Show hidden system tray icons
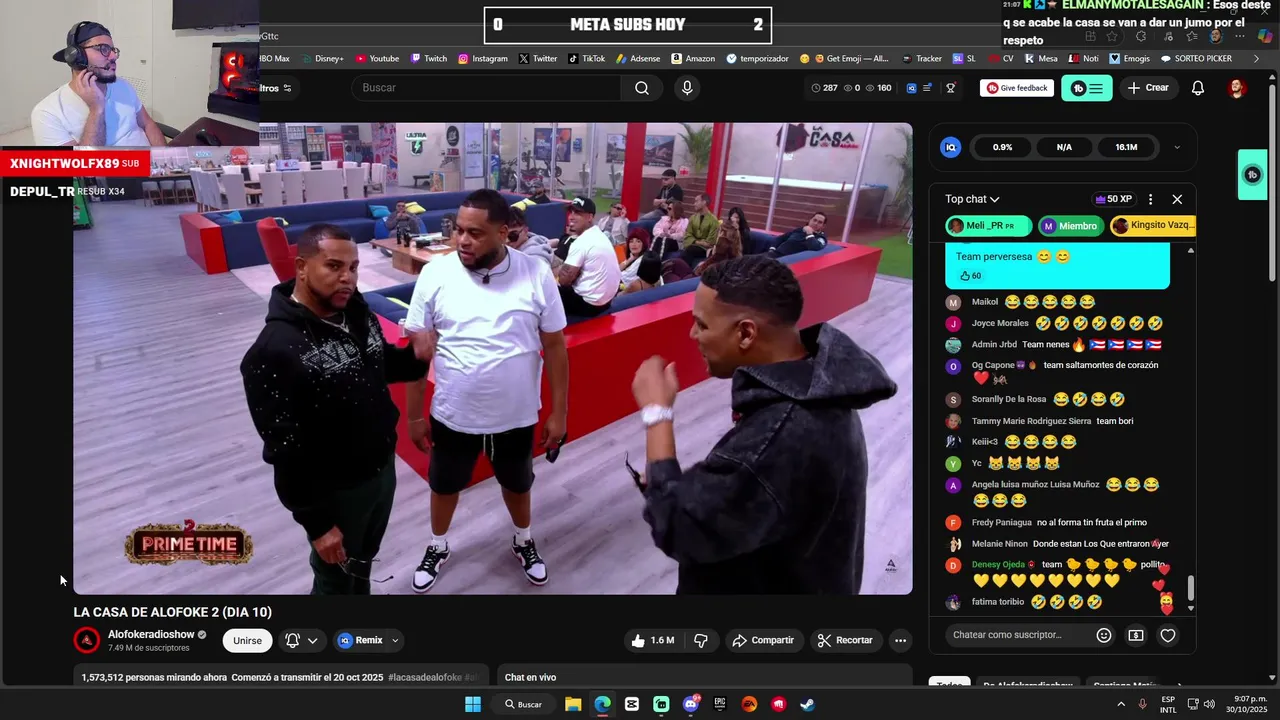The width and height of the screenshot is (1280, 720). click(x=1121, y=704)
